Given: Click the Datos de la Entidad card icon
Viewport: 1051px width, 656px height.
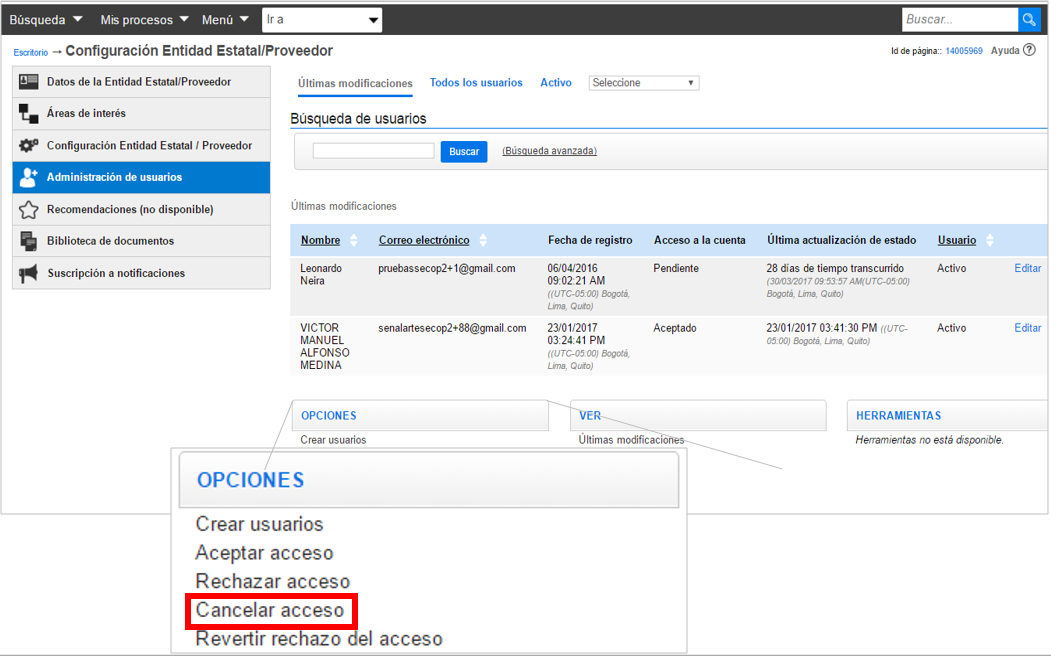Looking at the screenshot, I should tap(29, 82).
